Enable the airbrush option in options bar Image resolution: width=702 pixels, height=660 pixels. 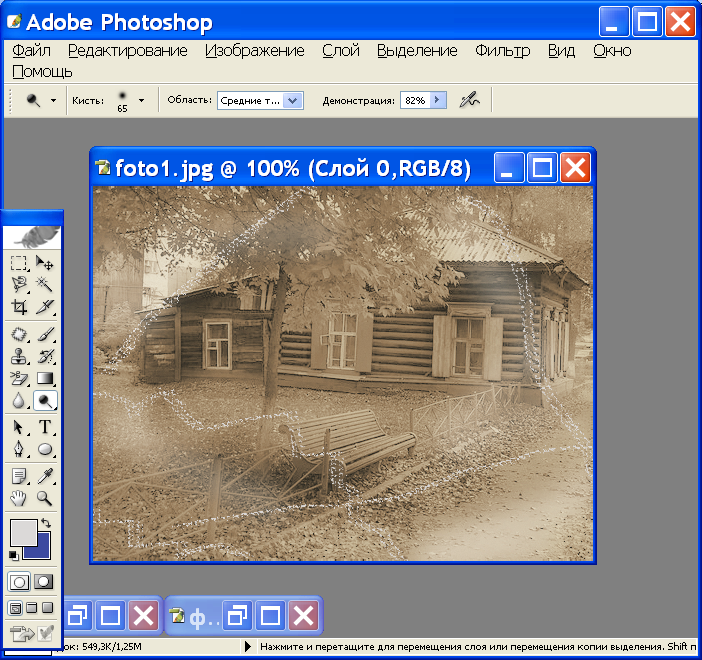469,100
